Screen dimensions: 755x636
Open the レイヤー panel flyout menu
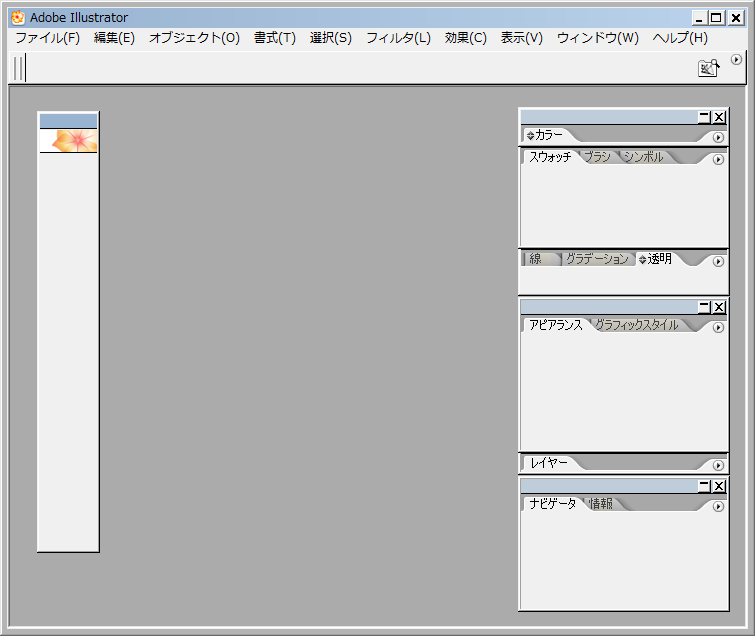point(718,465)
